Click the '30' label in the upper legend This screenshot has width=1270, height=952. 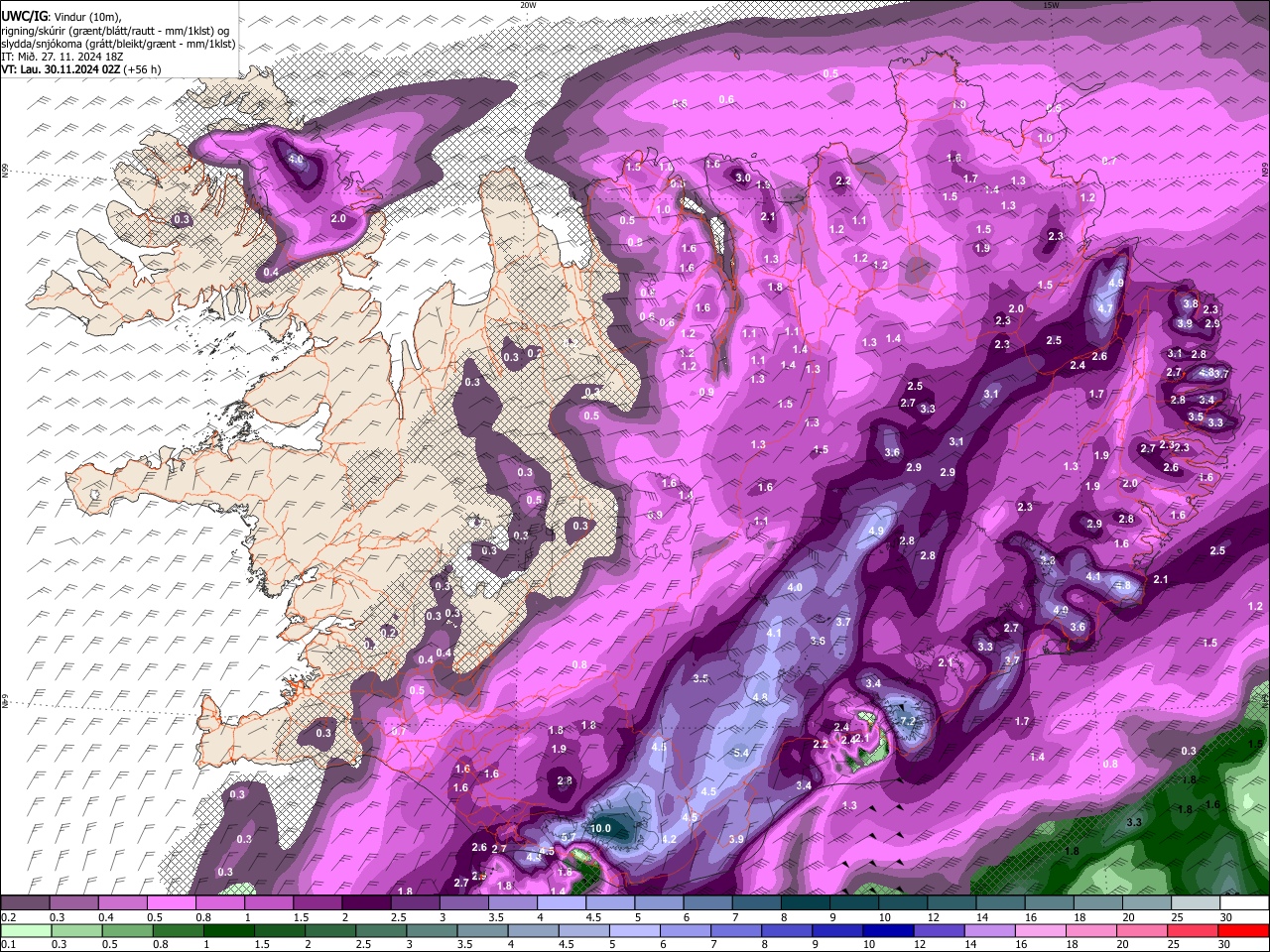coord(1226,917)
